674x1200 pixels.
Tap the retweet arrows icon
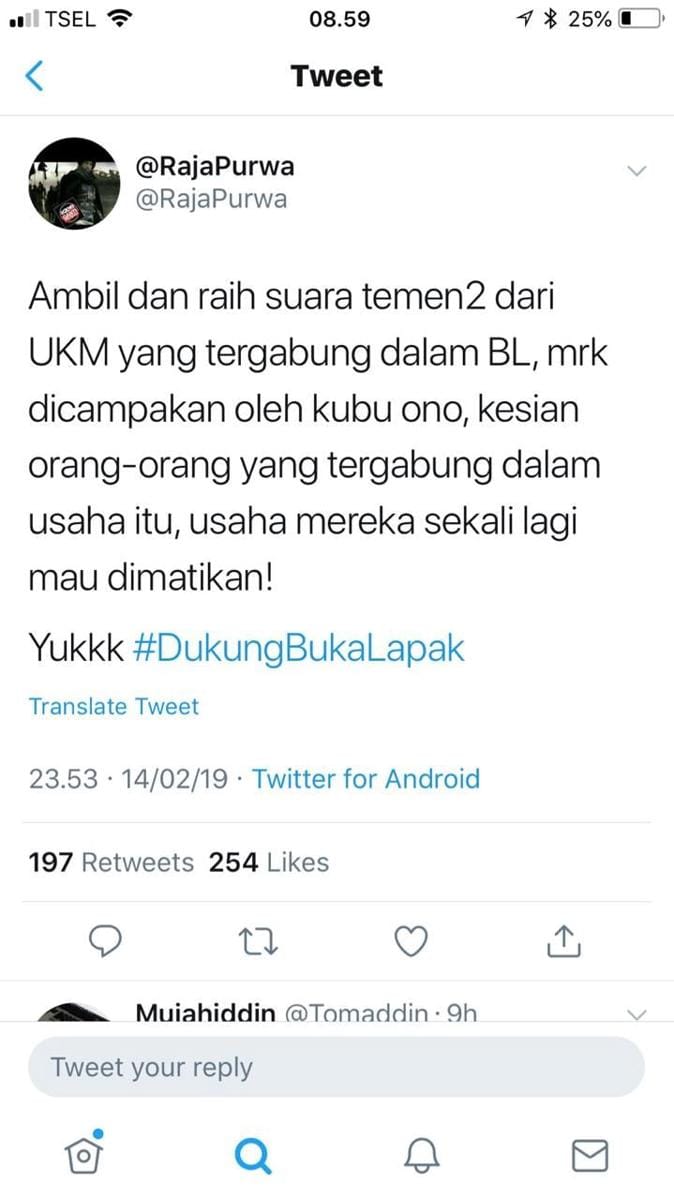(x=259, y=940)
